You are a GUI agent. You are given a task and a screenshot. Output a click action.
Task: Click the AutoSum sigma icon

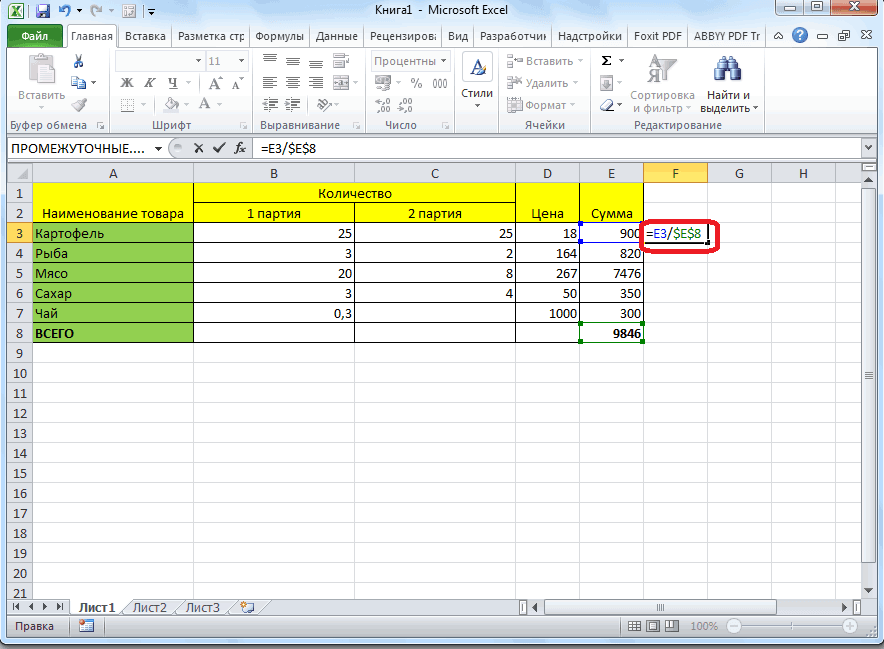click(606, 62)
